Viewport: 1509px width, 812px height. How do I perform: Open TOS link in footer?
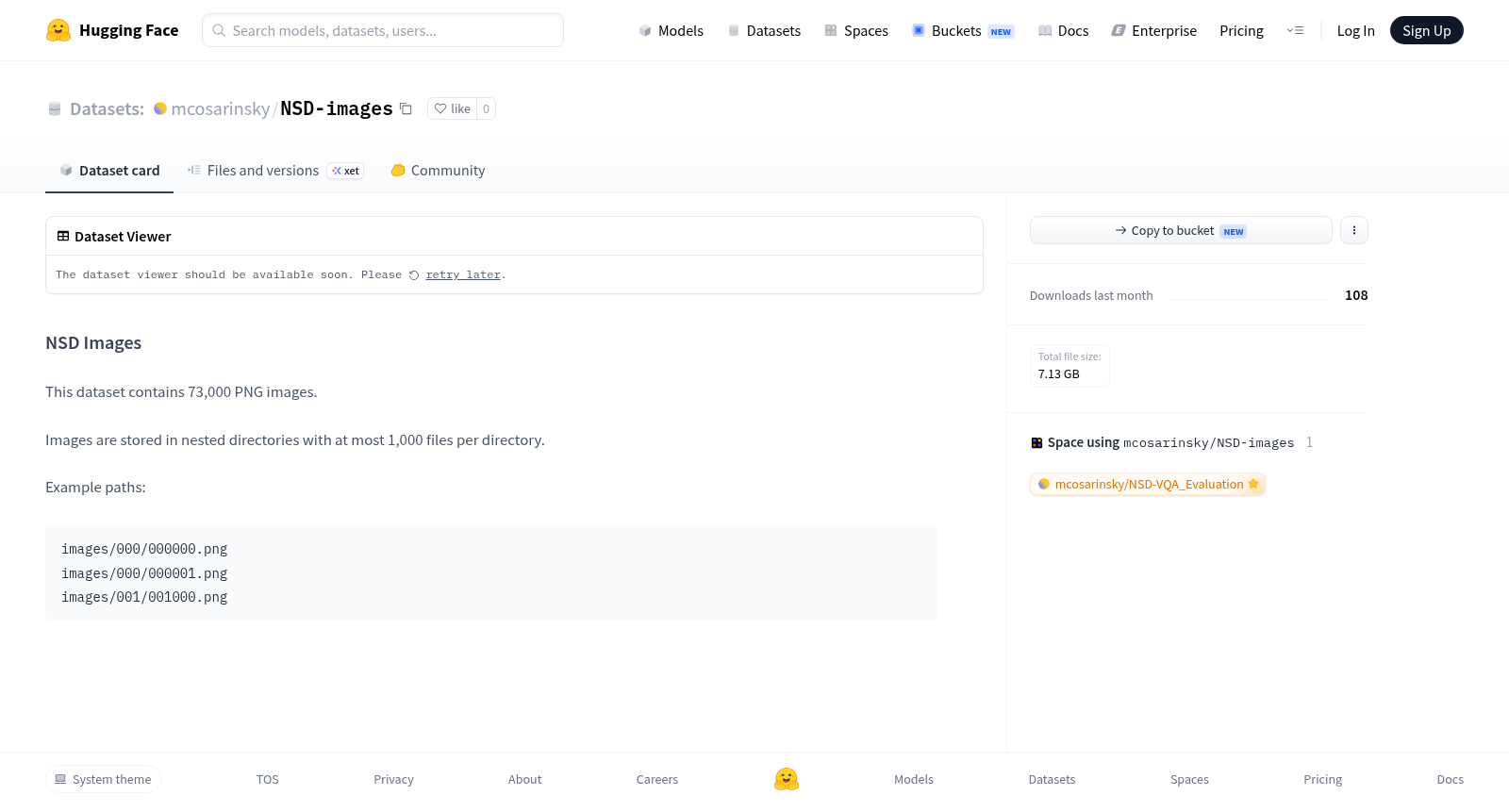[268, 779]
